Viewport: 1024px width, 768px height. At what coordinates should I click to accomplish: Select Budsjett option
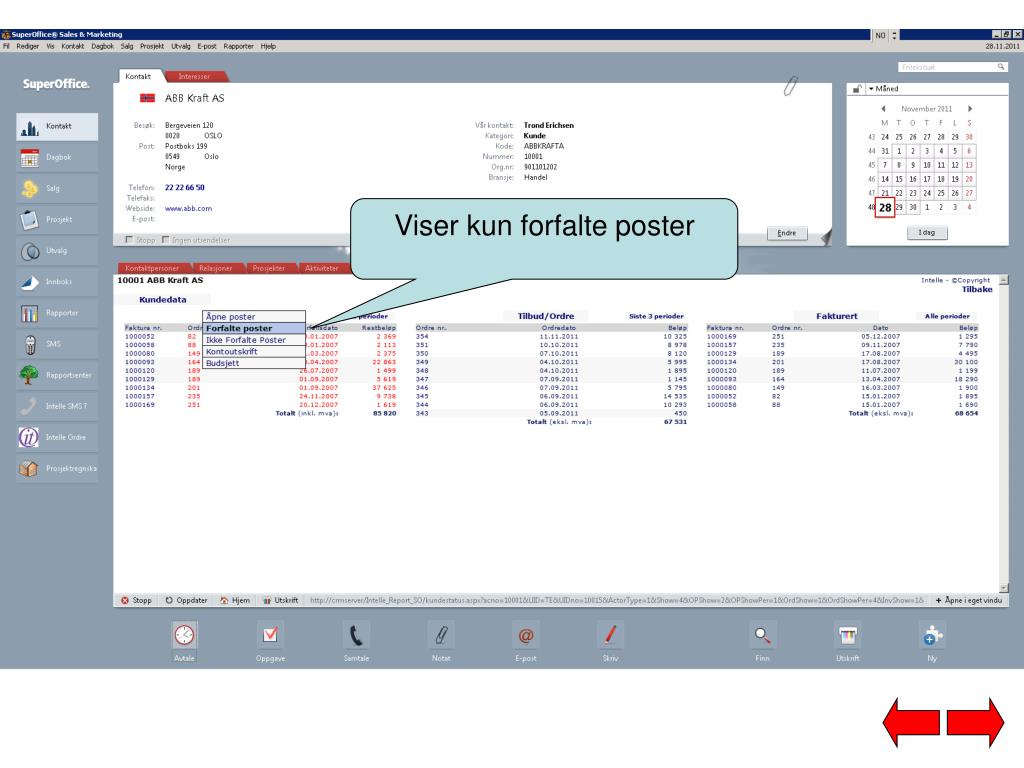pos(253,363)
